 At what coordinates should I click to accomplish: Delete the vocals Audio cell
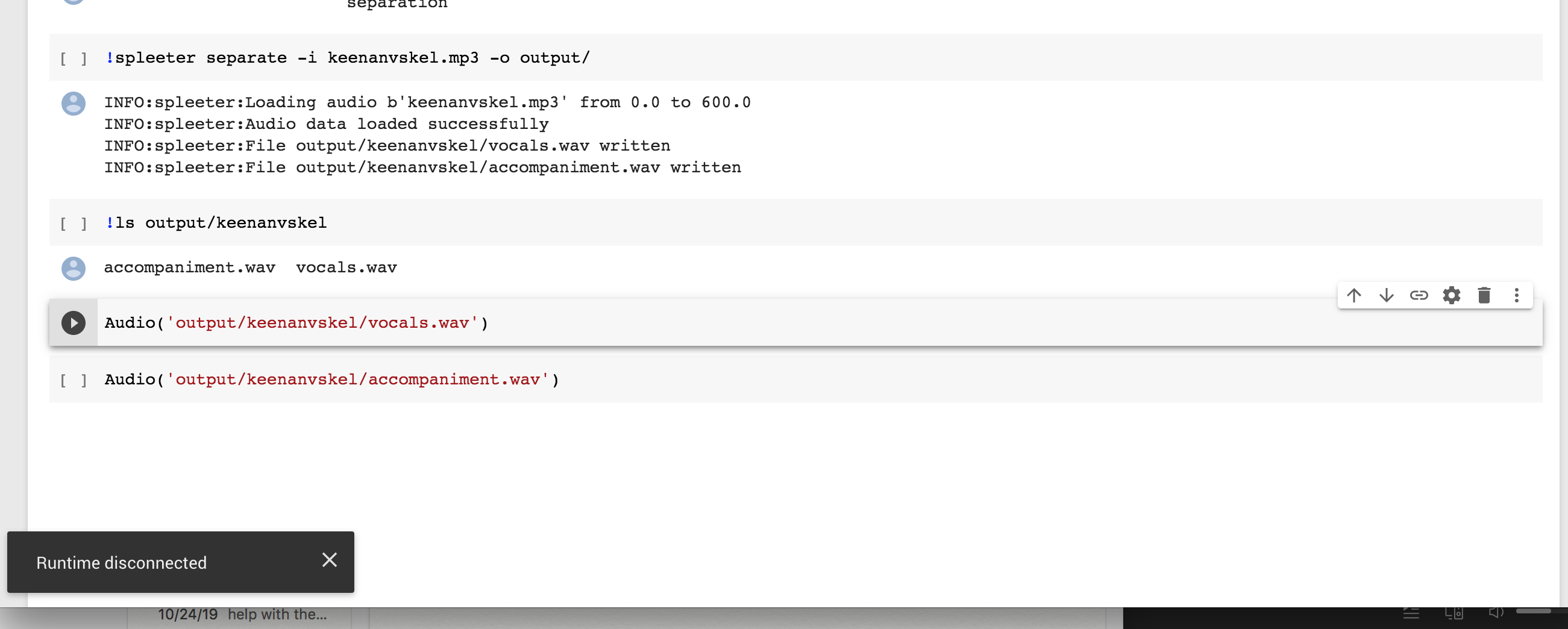pos(1484,296)
